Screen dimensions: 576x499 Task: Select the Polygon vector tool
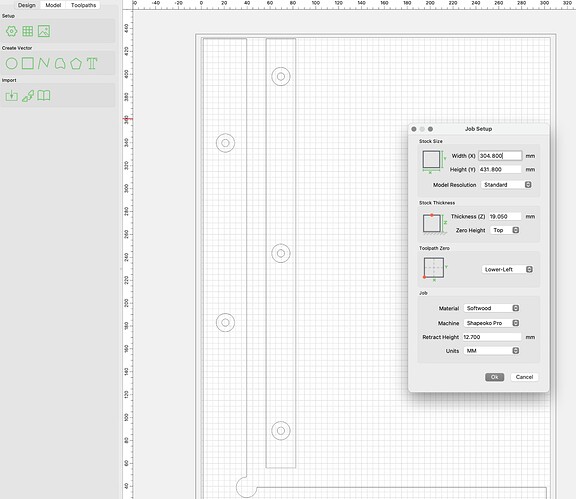76,64
